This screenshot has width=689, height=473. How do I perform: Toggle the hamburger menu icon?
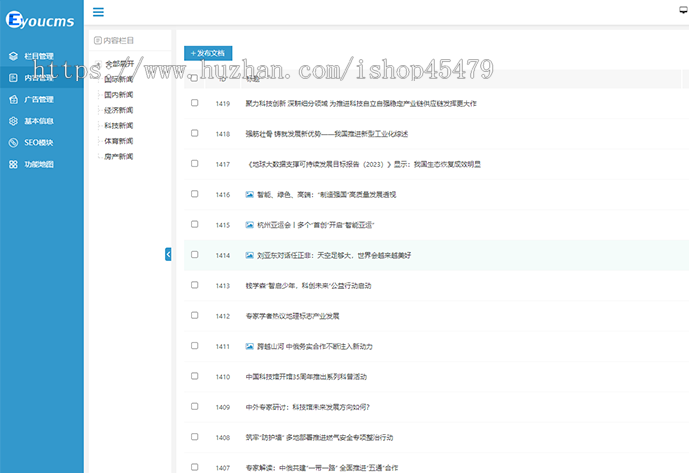[x=98, y=12]
